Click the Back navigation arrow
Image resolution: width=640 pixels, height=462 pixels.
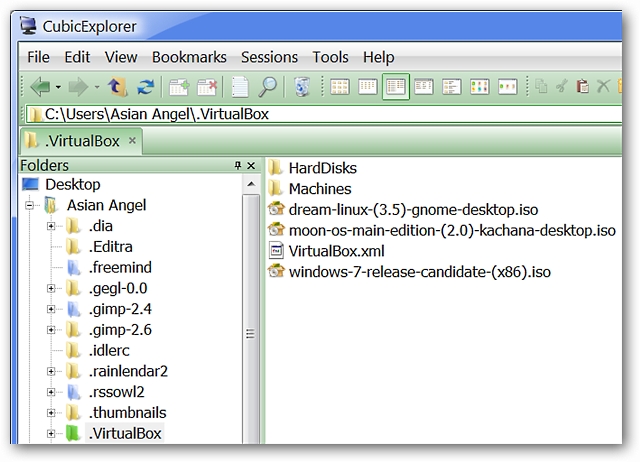coord(40,87)
